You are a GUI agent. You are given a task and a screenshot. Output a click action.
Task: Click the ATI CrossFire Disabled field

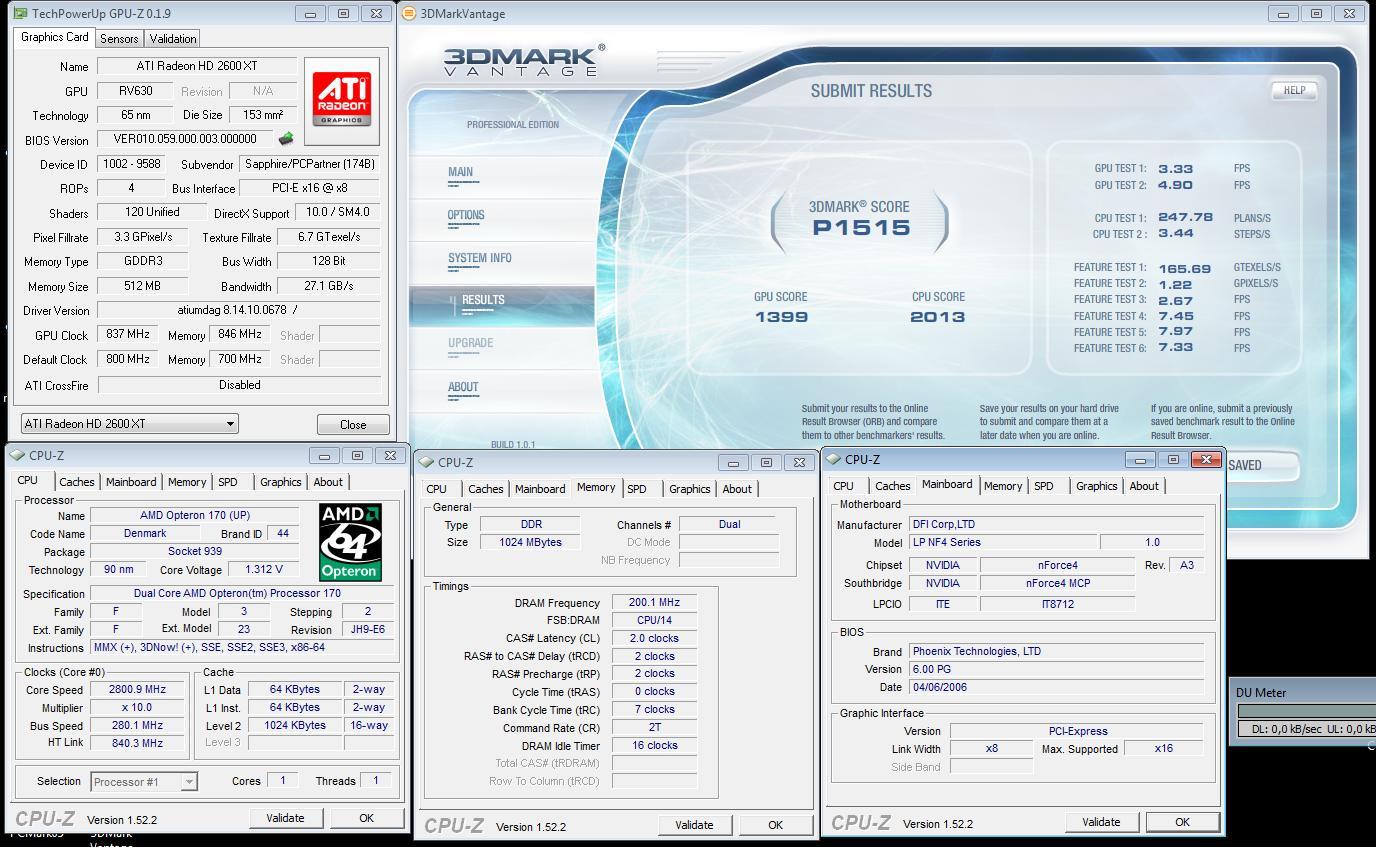click(x=239, y=384)
